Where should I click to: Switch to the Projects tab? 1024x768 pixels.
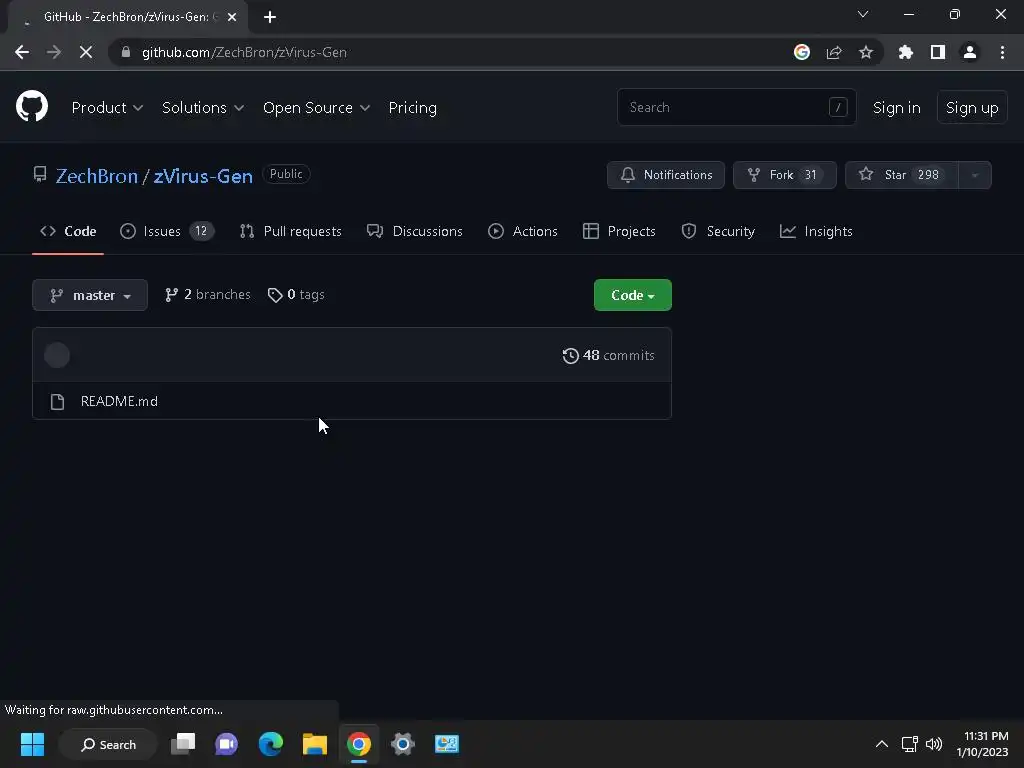(x=619, y=231)
